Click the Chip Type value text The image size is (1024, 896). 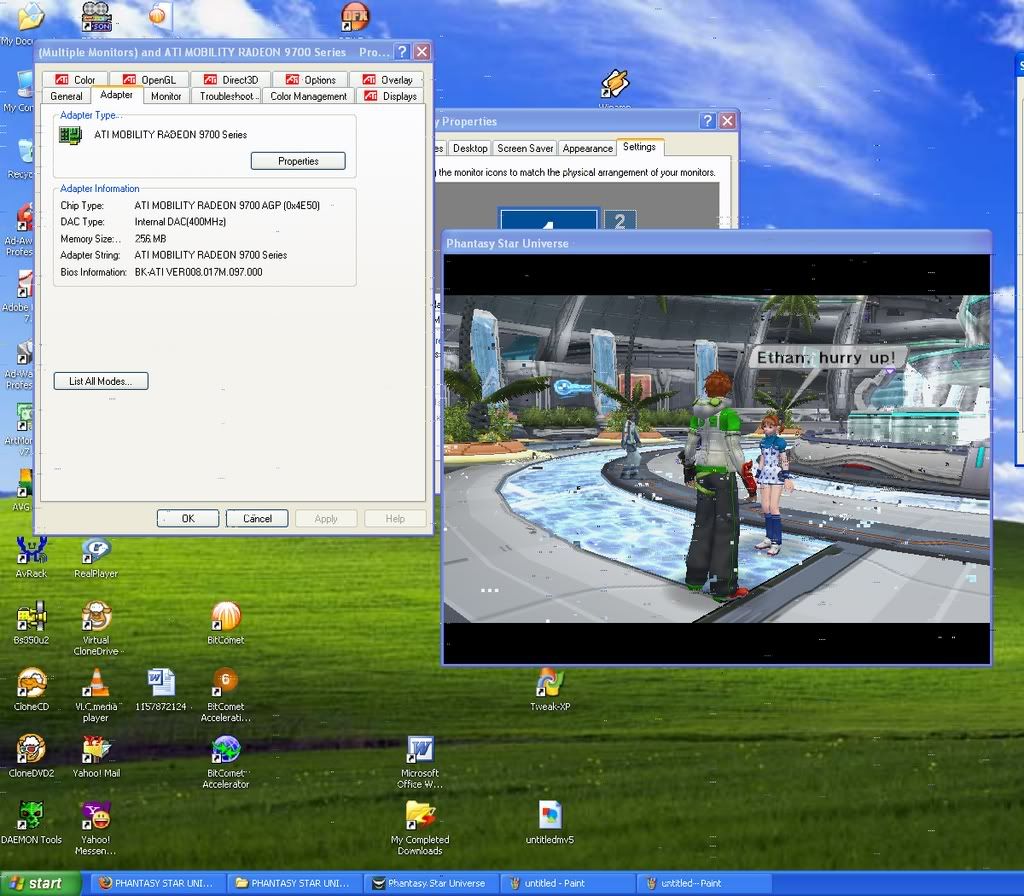[227, 206]
